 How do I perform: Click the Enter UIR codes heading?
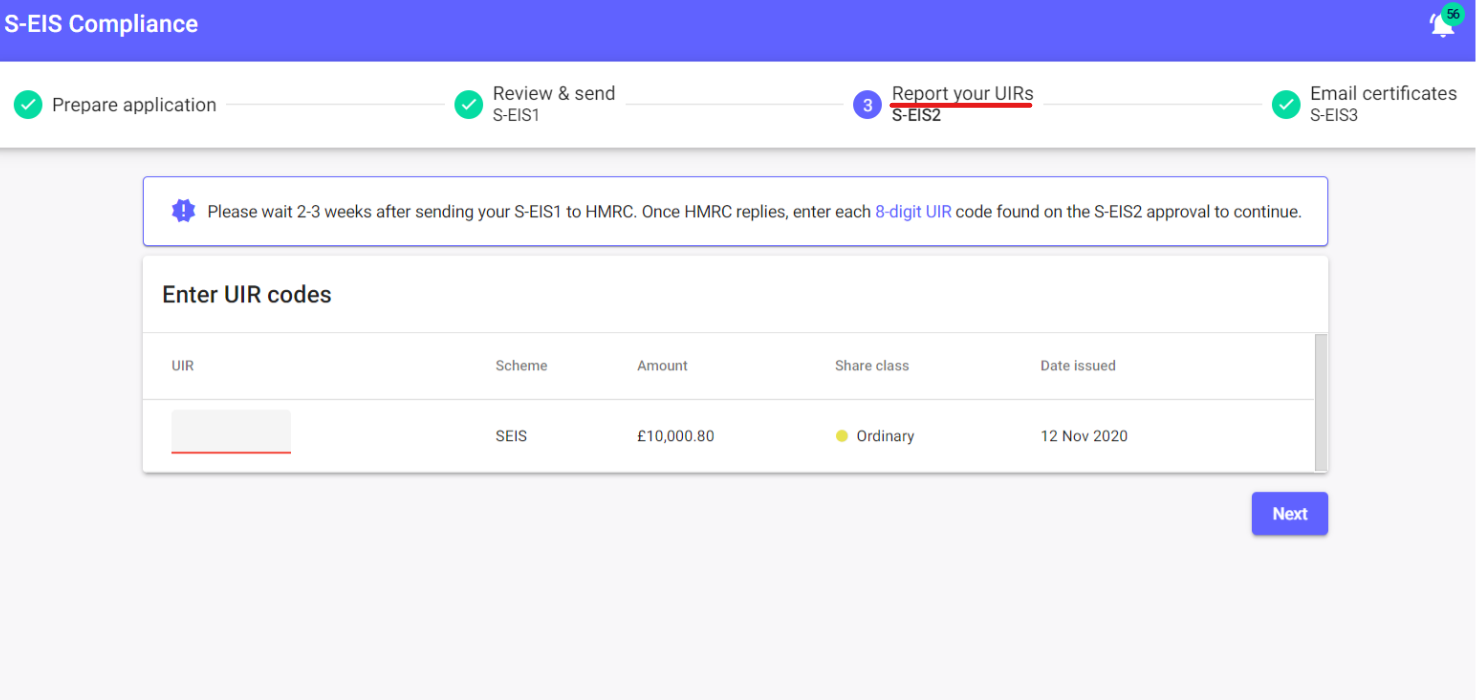pyautogui.click(x=247, y=295)
